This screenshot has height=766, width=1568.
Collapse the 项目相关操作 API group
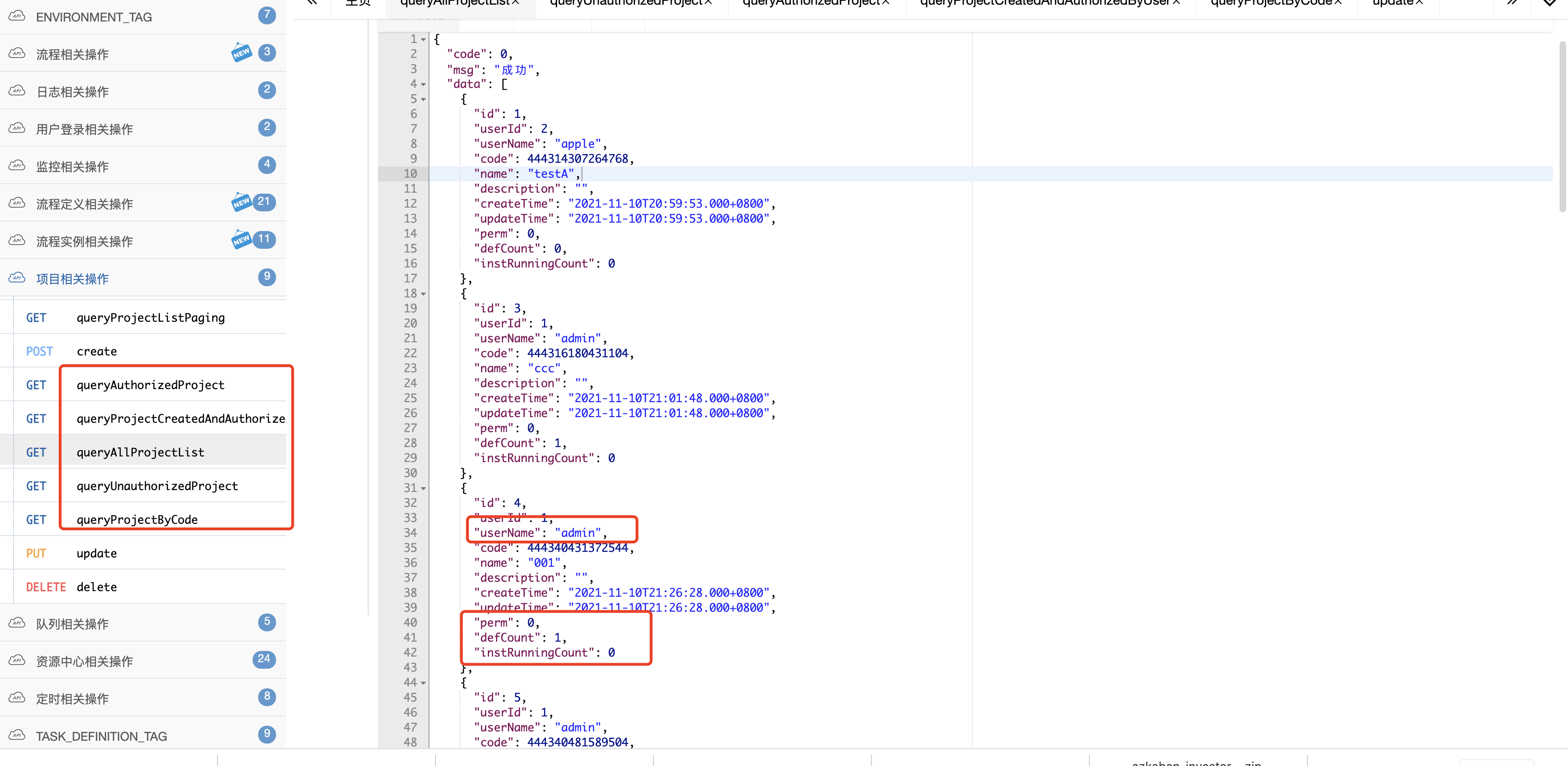pos(73,279)
